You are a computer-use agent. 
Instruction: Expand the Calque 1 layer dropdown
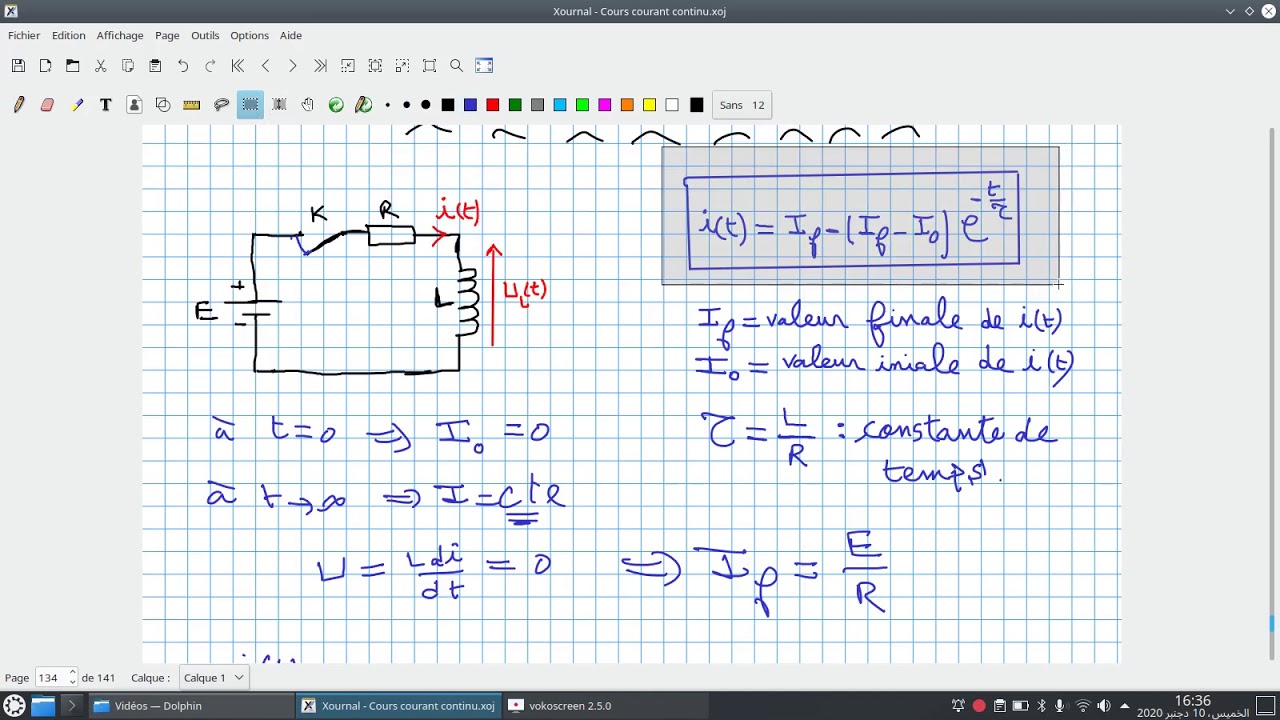[x=214, y=677]
